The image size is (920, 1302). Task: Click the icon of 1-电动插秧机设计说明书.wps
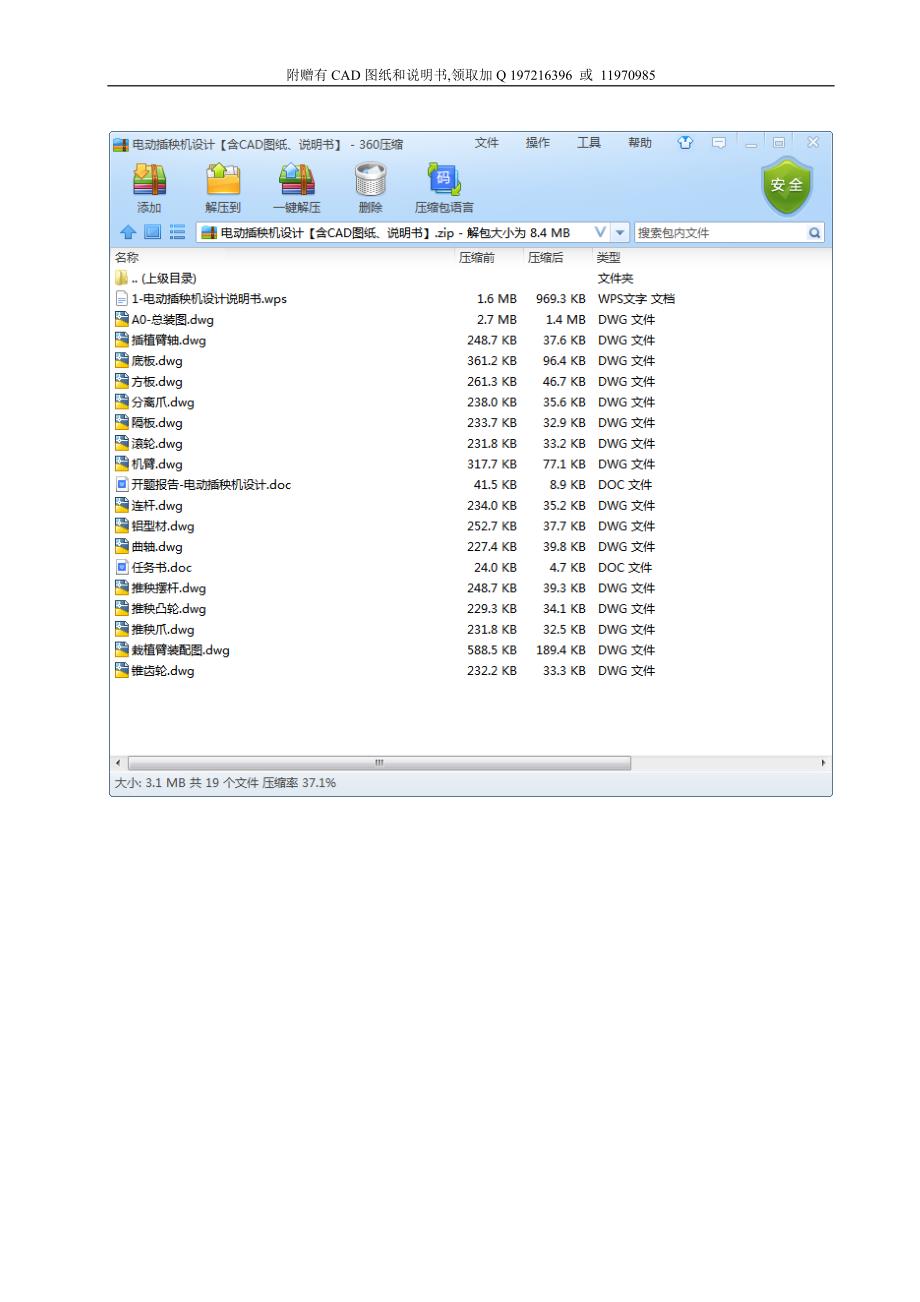pos(122,299)
